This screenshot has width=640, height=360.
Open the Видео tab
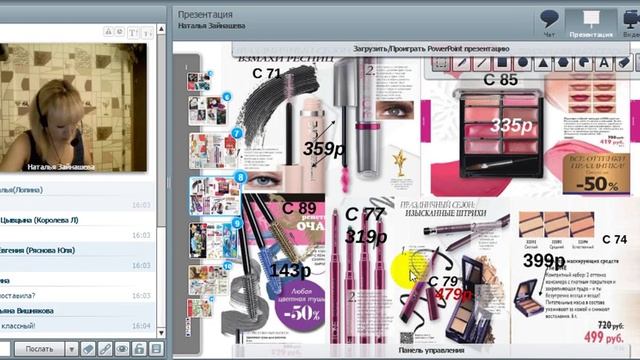click(631, 24)
